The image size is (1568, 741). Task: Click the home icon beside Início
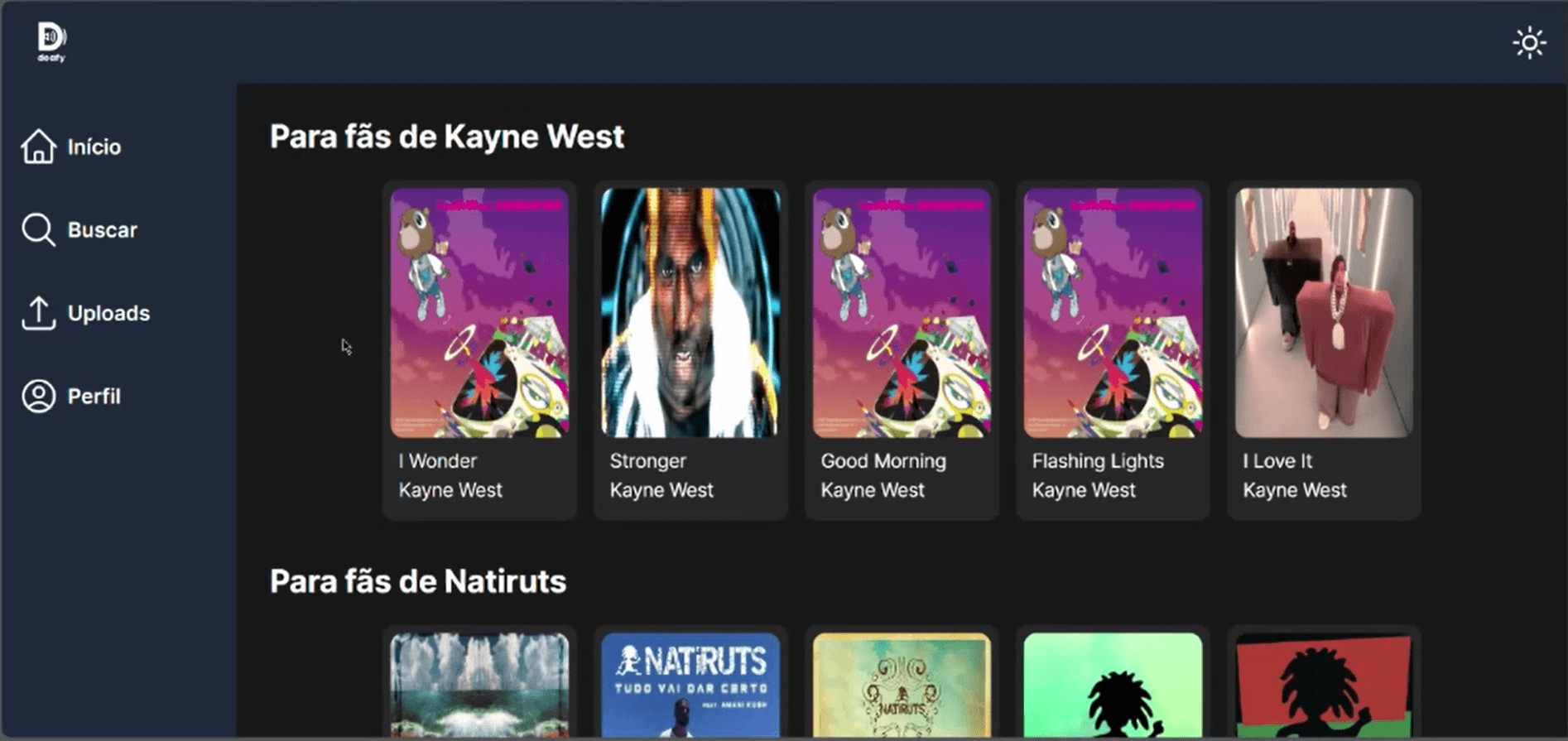pyautogui.click(x=38, y=147)
